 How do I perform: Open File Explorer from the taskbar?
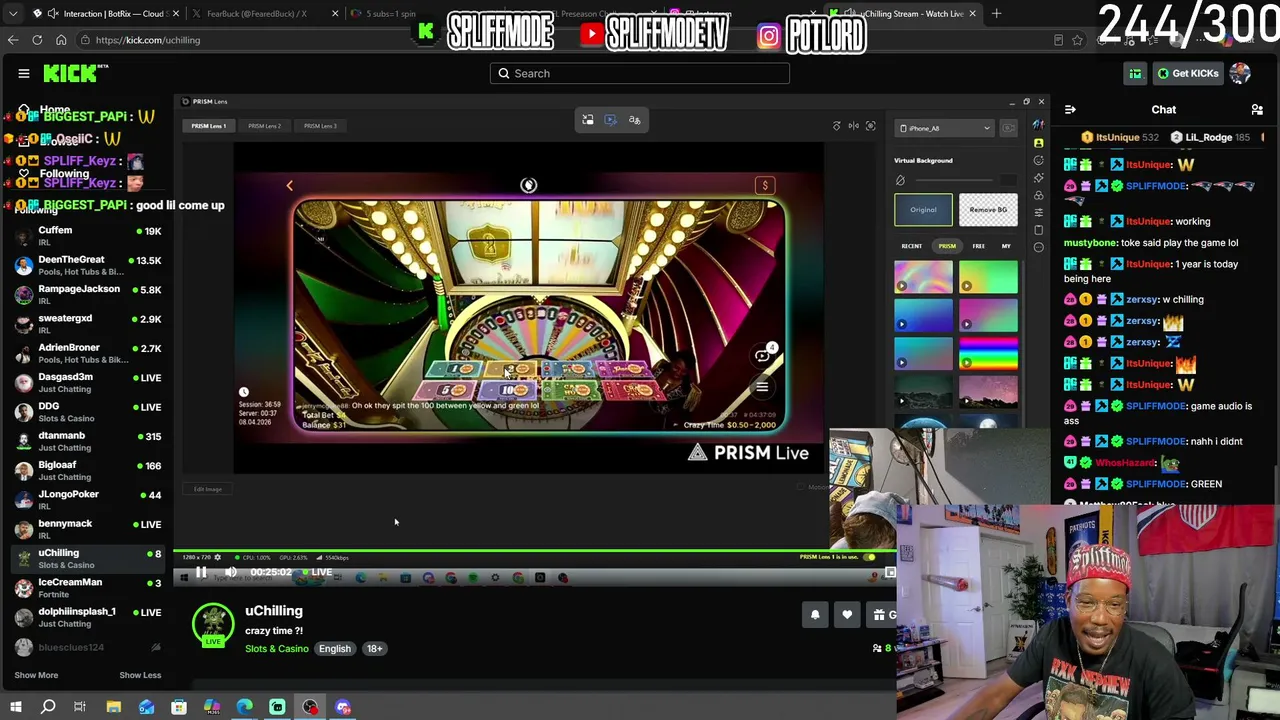(113, 707)
